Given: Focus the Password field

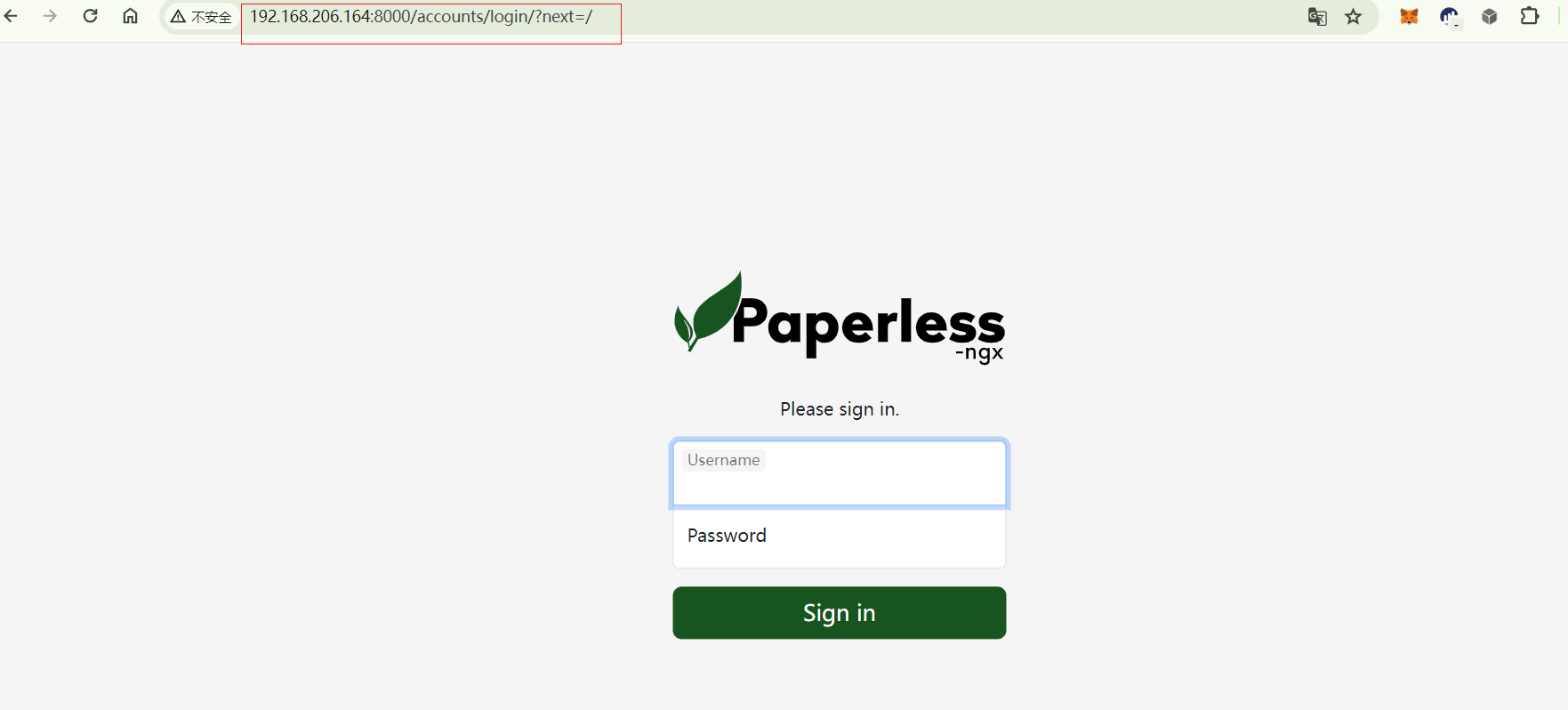Looking at the screenshot, I should [840, 537].
